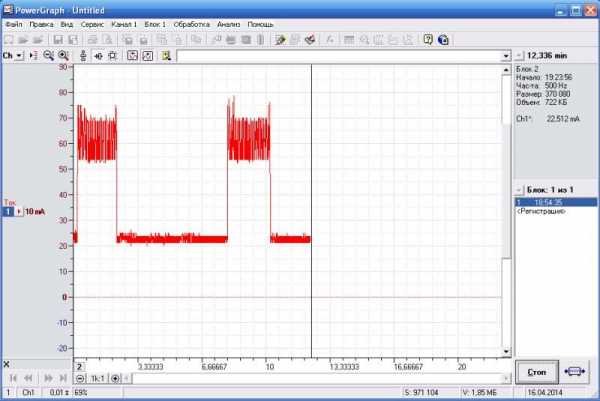The image size is (600, 401).
Task: Click the help question mark icon
Action: point(428,40)
